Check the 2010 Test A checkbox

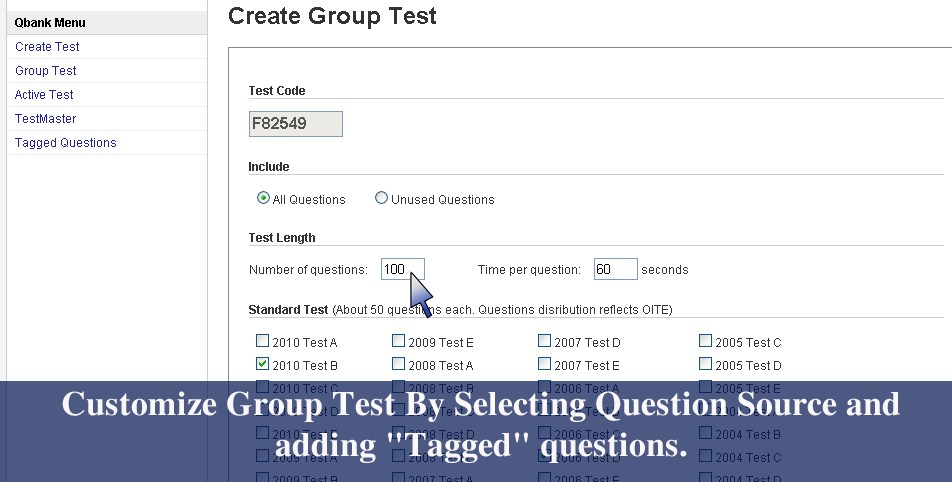[x=263, y=341]
